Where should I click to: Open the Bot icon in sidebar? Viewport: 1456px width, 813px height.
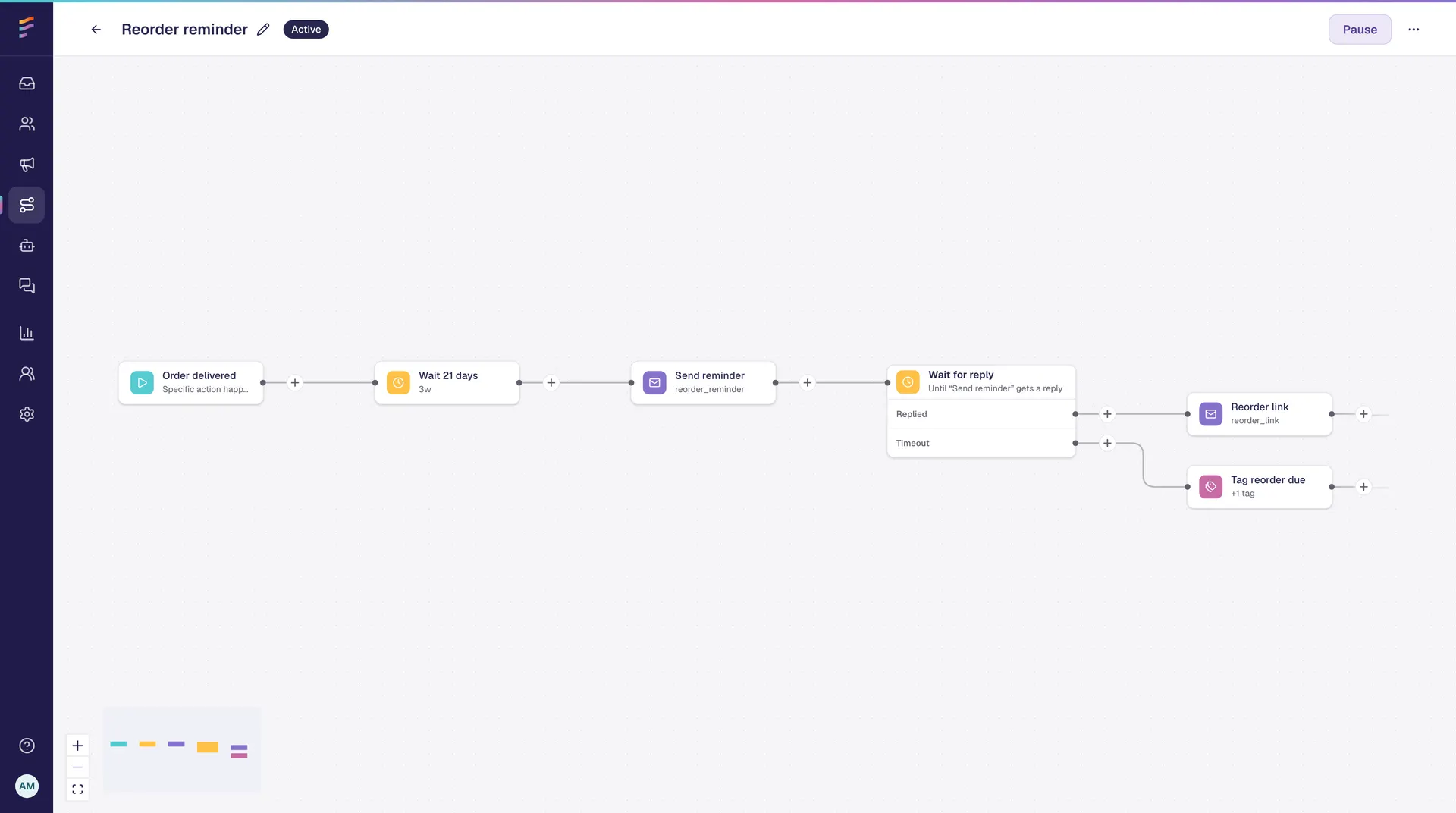point(27,246)
